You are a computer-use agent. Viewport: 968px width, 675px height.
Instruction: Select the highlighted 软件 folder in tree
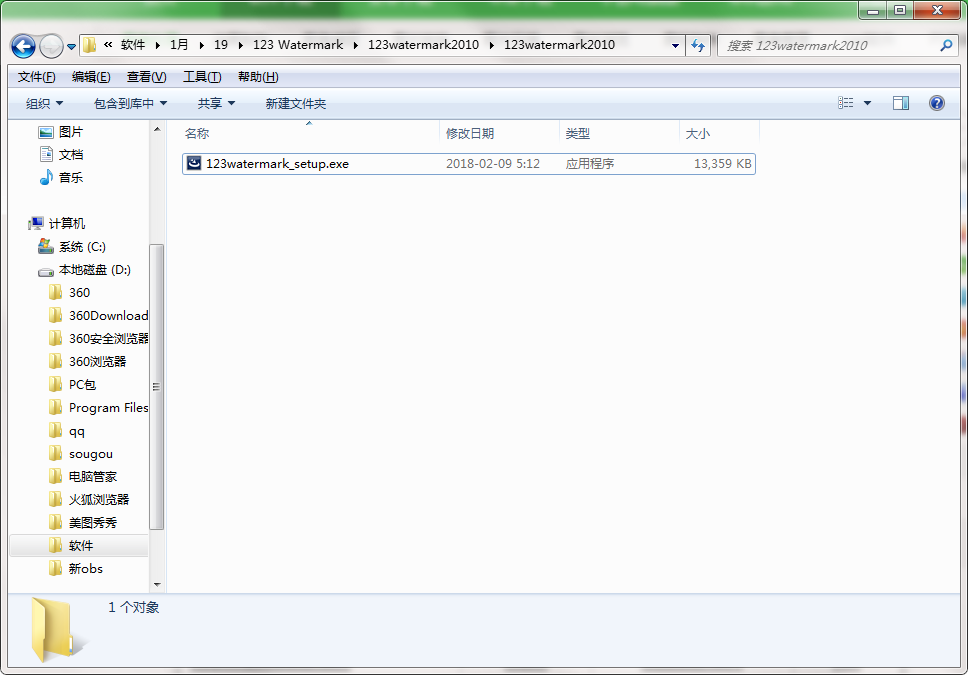(79, 545)
